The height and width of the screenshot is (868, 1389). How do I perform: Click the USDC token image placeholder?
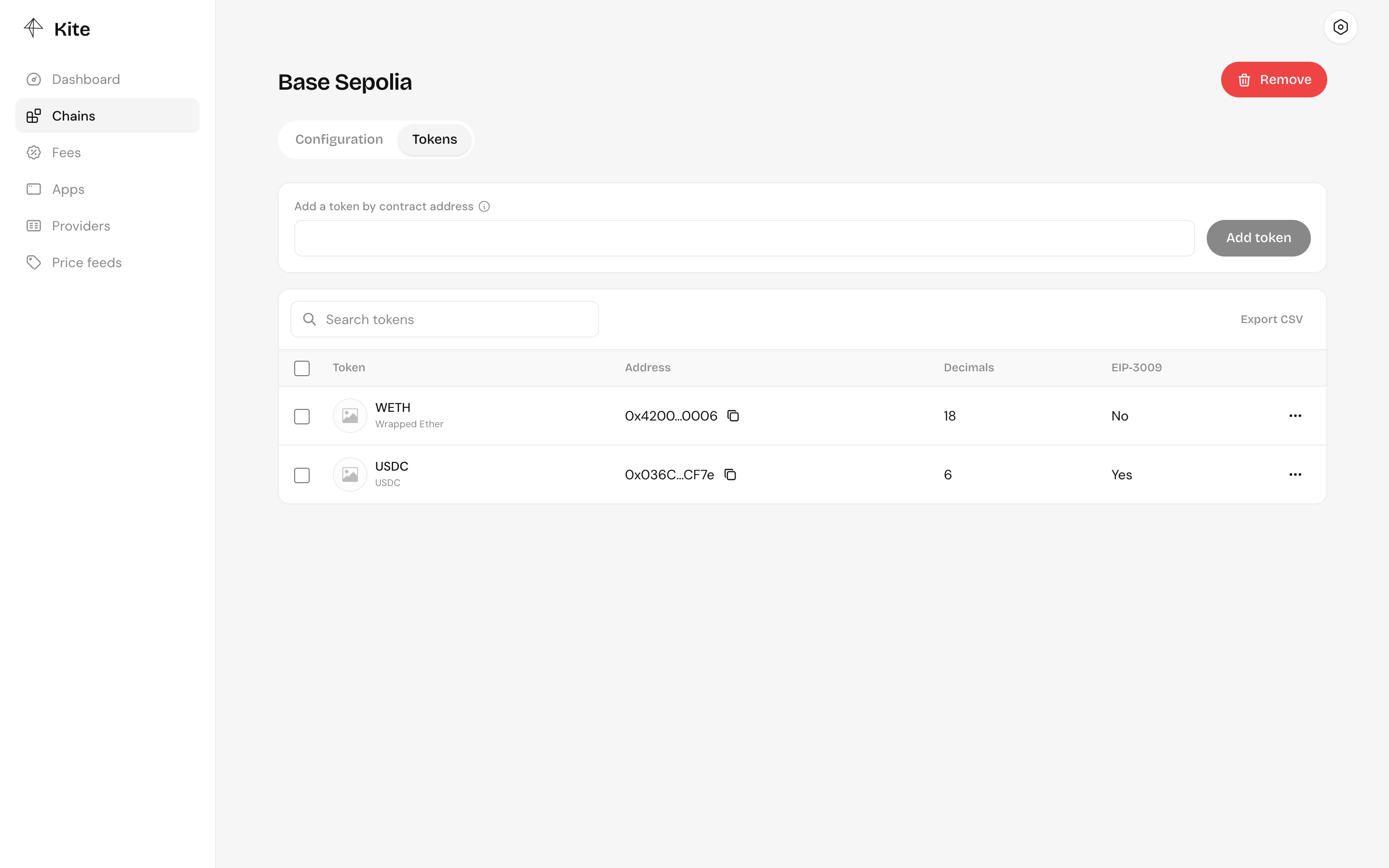tap(350, 475)
